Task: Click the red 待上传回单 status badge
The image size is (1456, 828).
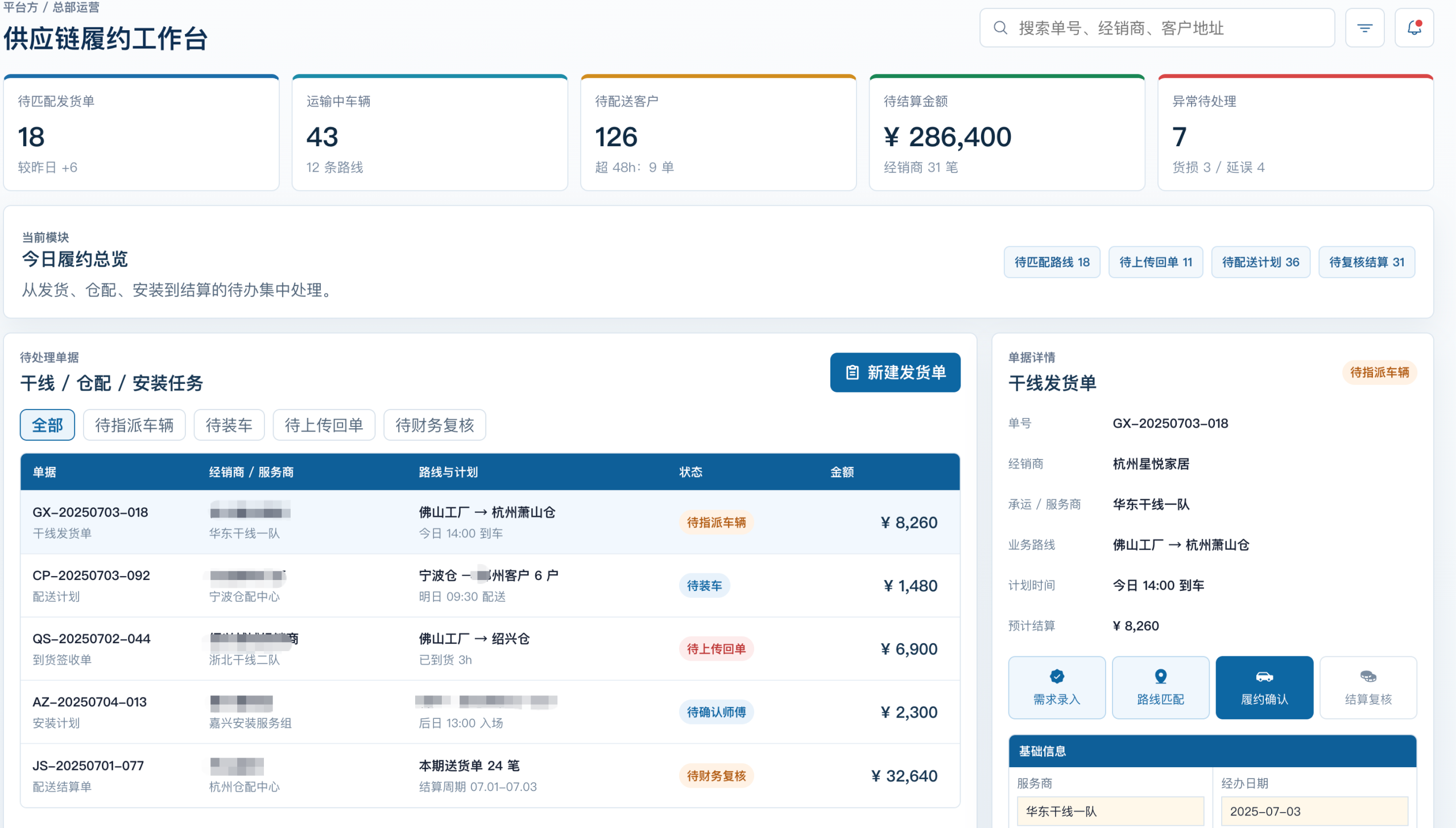Action: click(x=716, y=649)
